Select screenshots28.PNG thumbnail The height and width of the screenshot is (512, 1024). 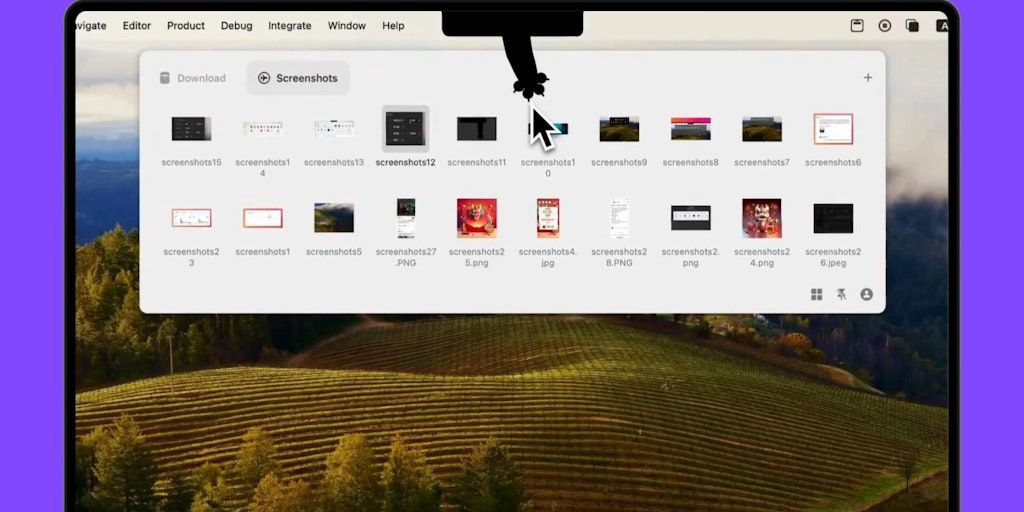(x=619, y=218)
